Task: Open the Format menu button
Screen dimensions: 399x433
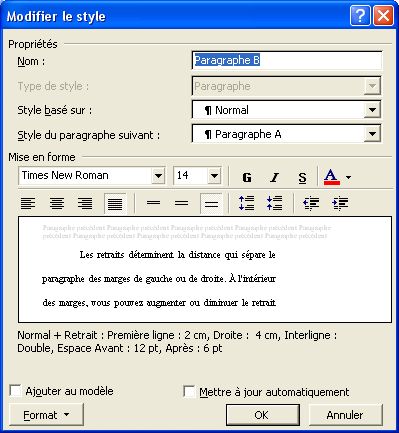Action: click(46, 415)
